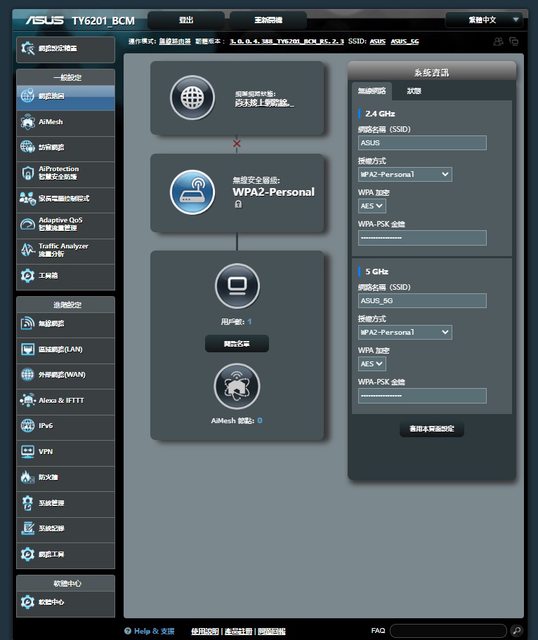Click the 2.4 GHz WPA-PSK key field
Screen dimensions: 538x640
pyautogui.click(x=422, y=238)
